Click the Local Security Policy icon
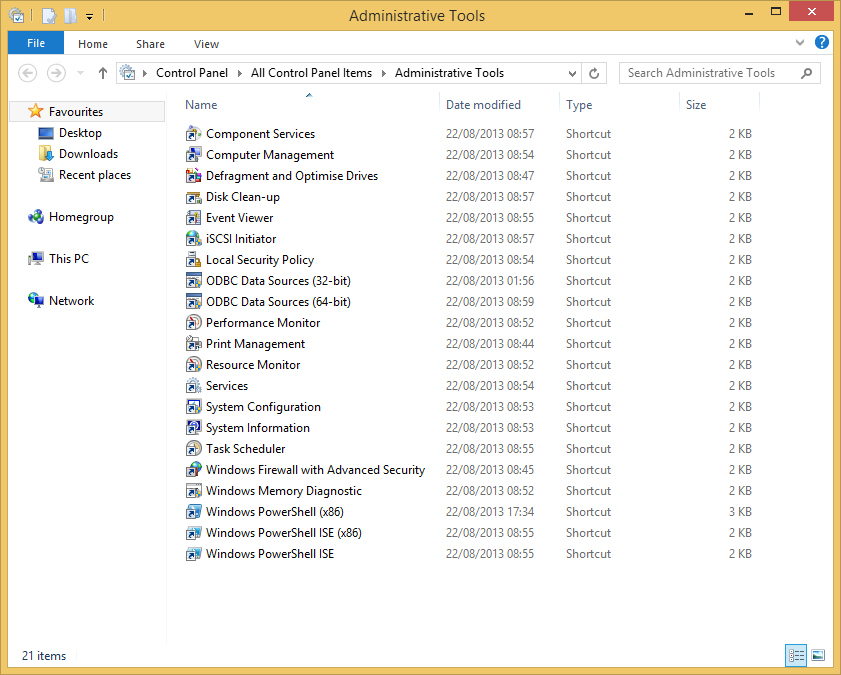Screen dimensions: 841x675 [193, 259]
